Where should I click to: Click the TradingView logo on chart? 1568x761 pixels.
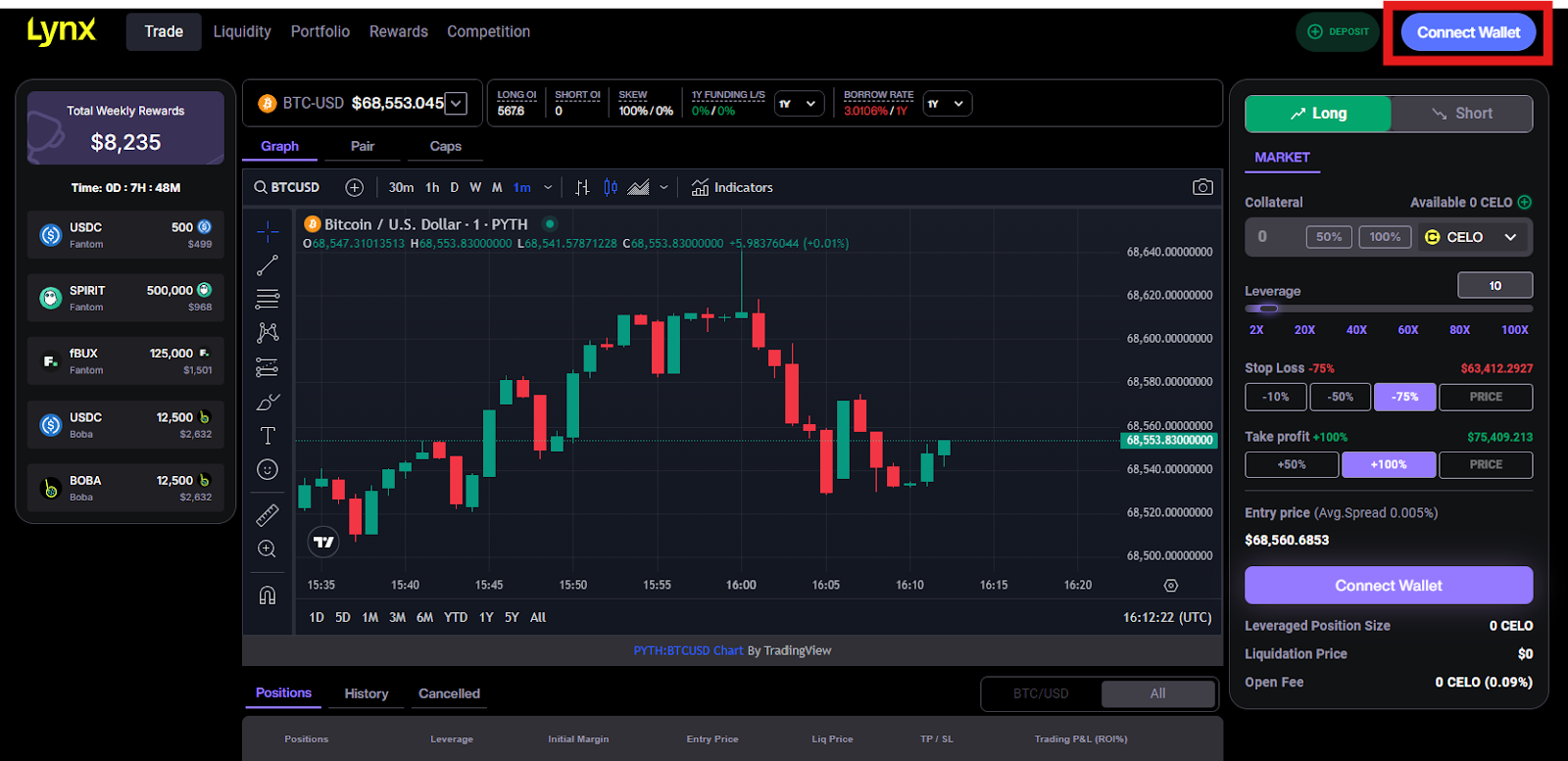[x=323, y=542]
